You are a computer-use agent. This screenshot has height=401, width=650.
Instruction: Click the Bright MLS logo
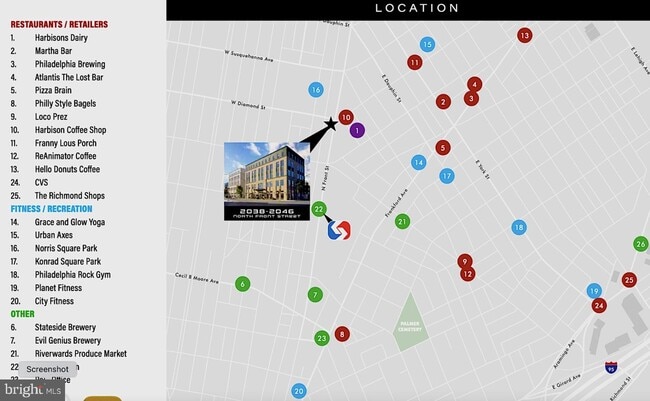[32, 390]
